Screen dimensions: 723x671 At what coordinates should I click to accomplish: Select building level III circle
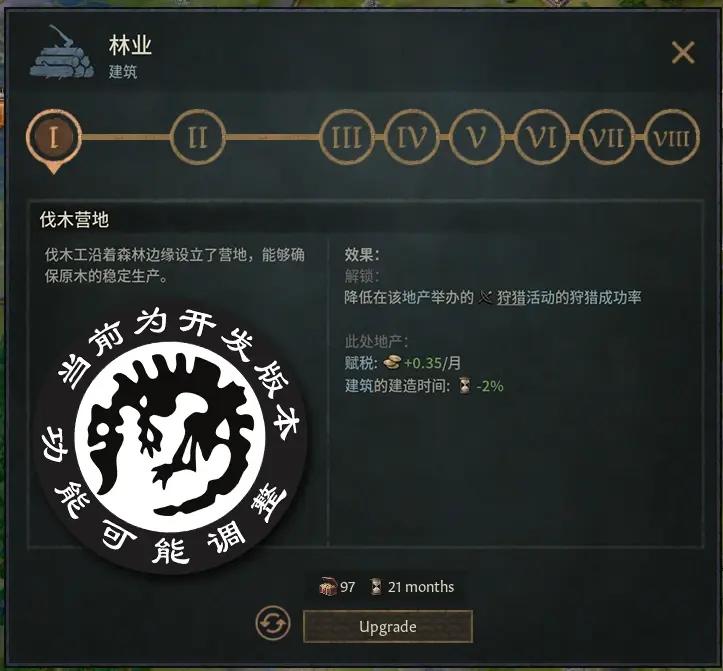347,137
